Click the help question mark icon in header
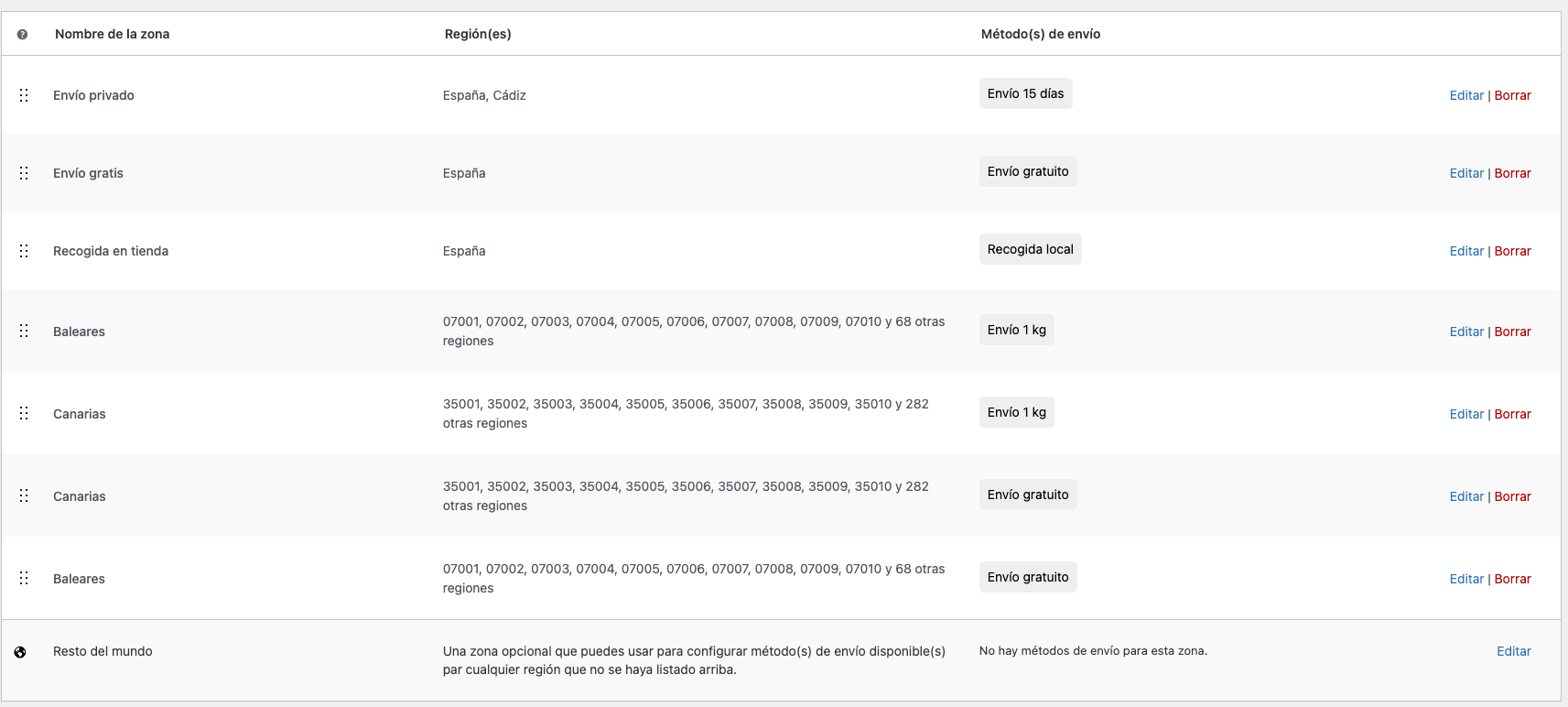The image size is (1568, 707). point(22,34)
